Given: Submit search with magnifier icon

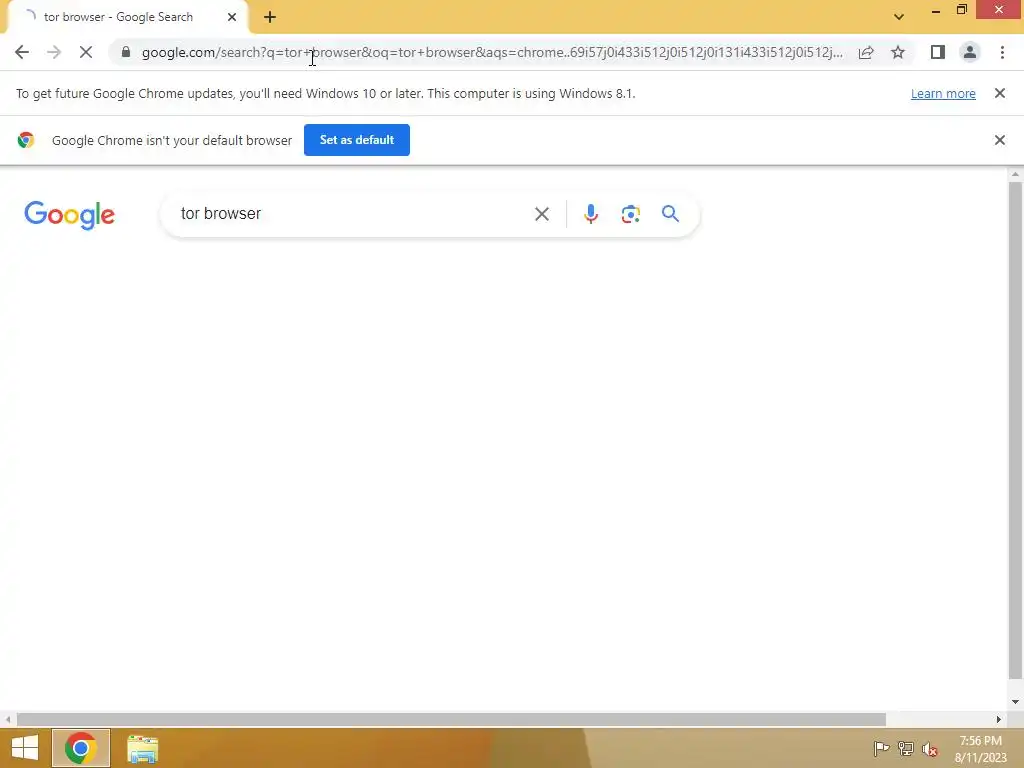Looking at the screenshot, I should click(671, 214).
